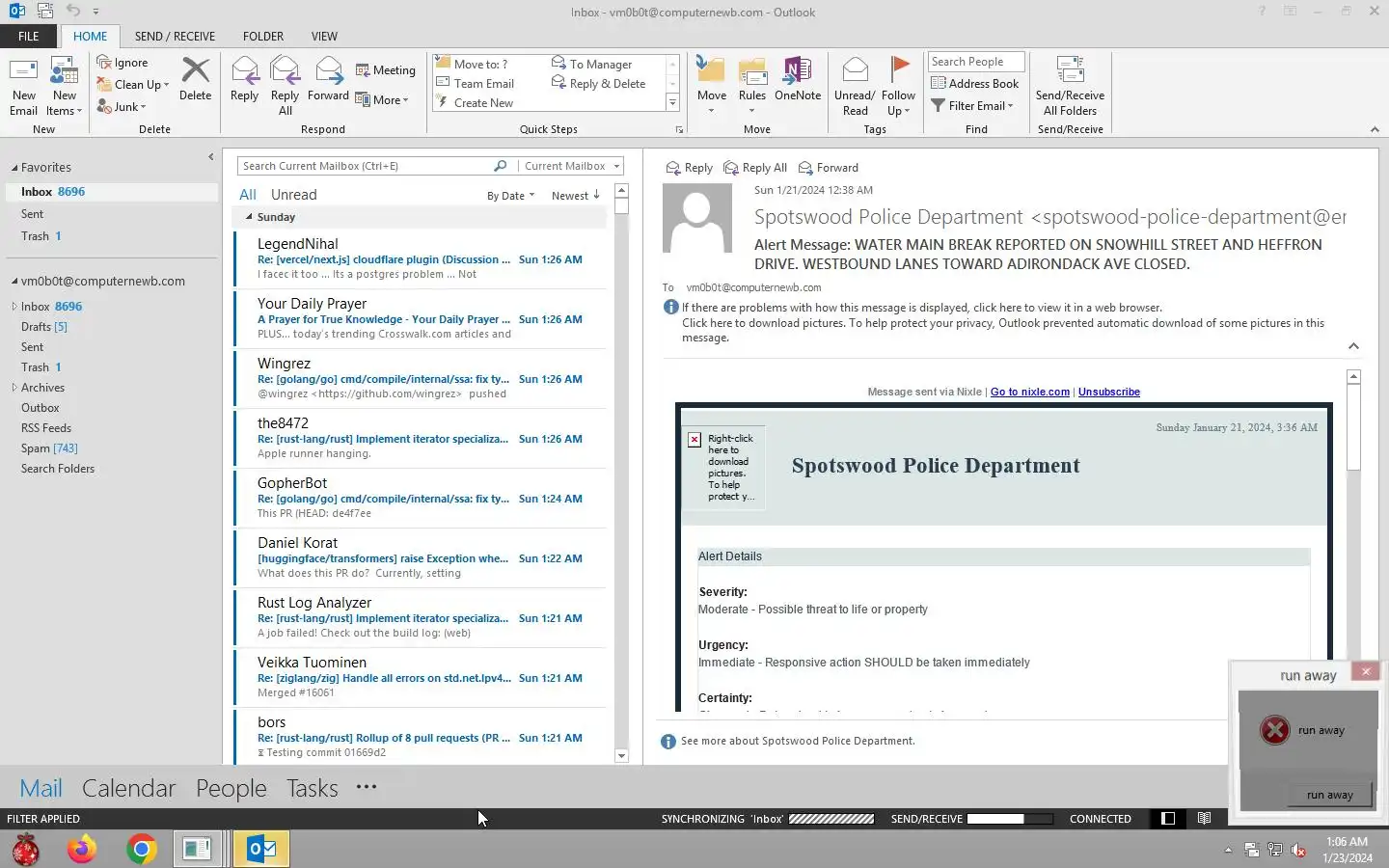
Task: Open the Address Book
Action: 975,84
